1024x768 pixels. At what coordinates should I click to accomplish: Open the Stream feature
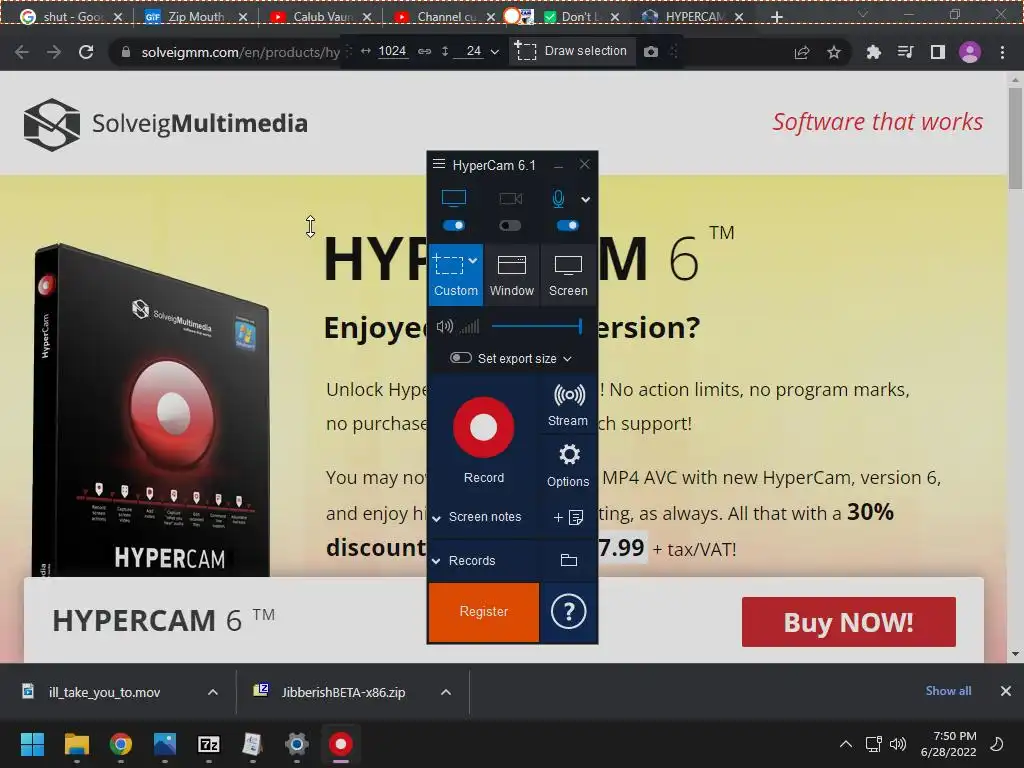click(568, 405)
